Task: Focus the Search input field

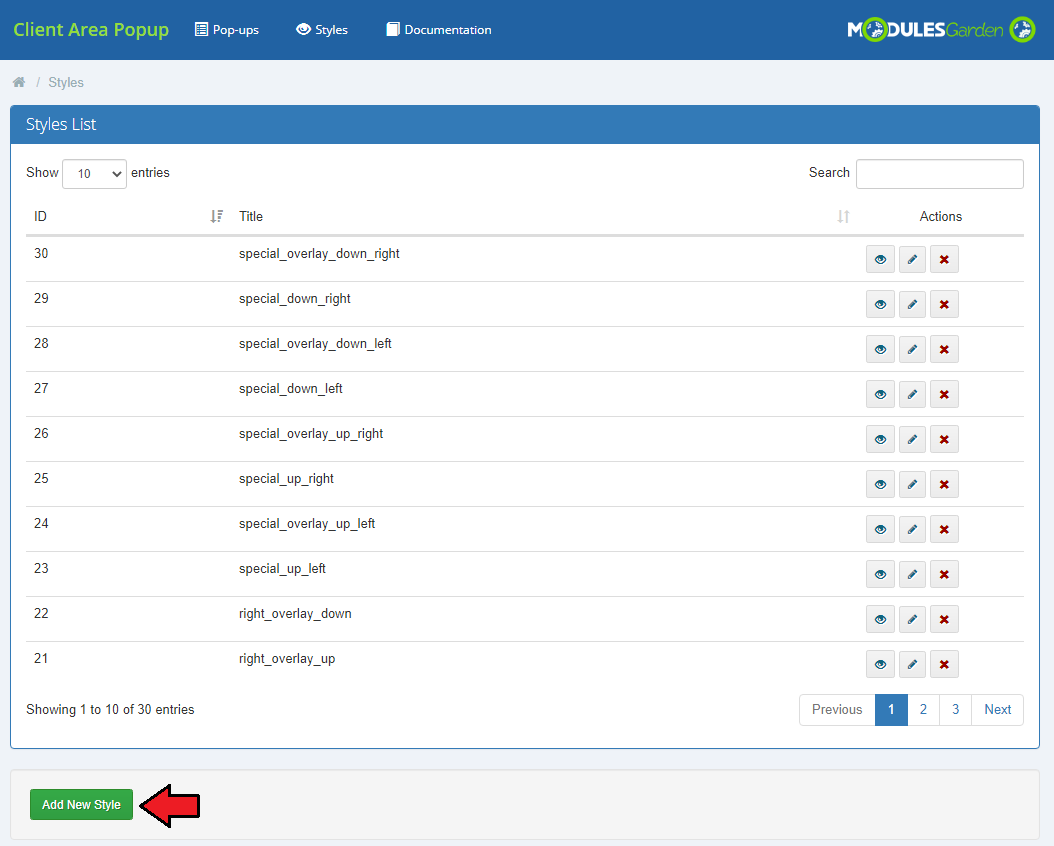Action: [940, 173]
